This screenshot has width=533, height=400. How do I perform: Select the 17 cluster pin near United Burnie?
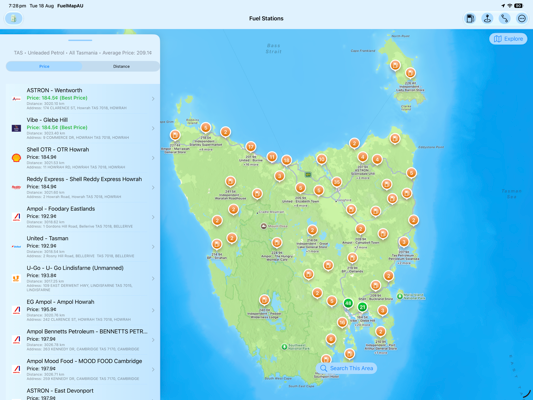(x=251, y=147)
